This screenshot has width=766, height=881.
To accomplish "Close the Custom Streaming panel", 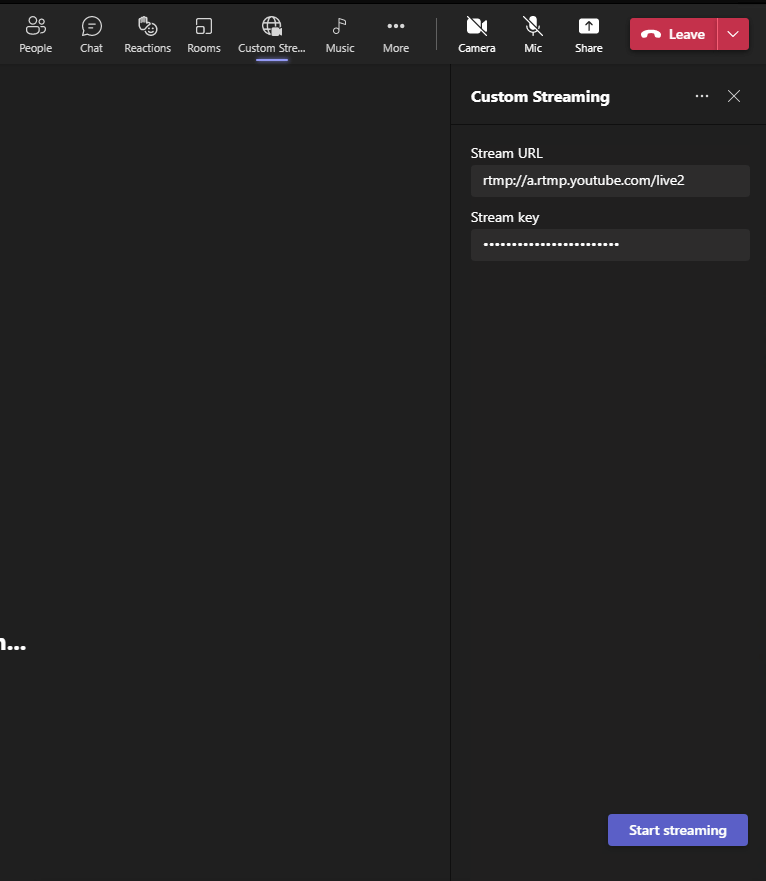I will [x=734, y=96].
